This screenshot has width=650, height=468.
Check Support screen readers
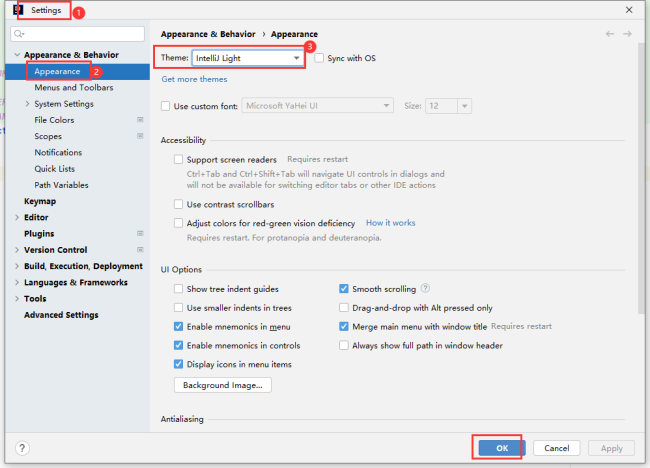coord(178,159)
